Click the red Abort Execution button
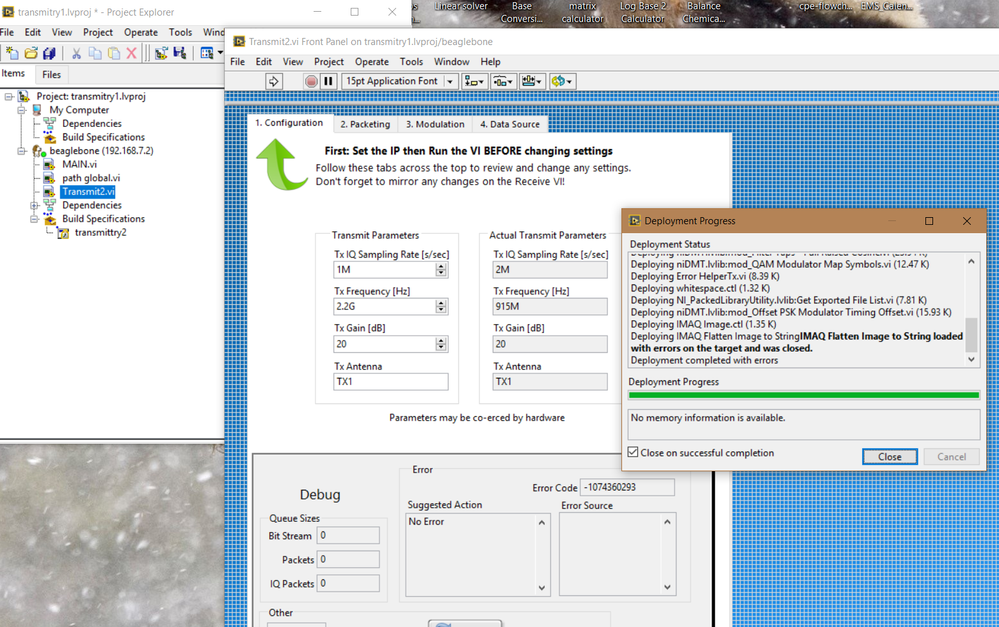This screenshot has width=999, height=627. pos(311,81)
